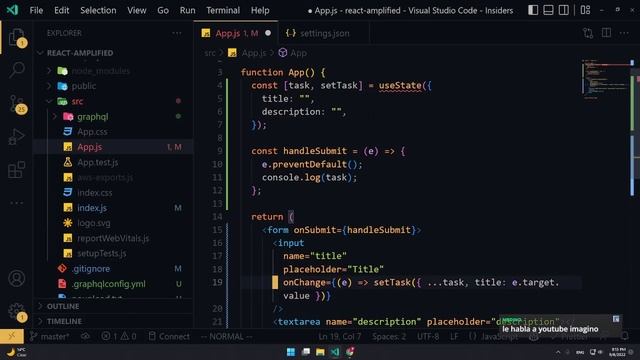Open logo.svg in the explorer
640x360 pixels.
pos(93,223)
